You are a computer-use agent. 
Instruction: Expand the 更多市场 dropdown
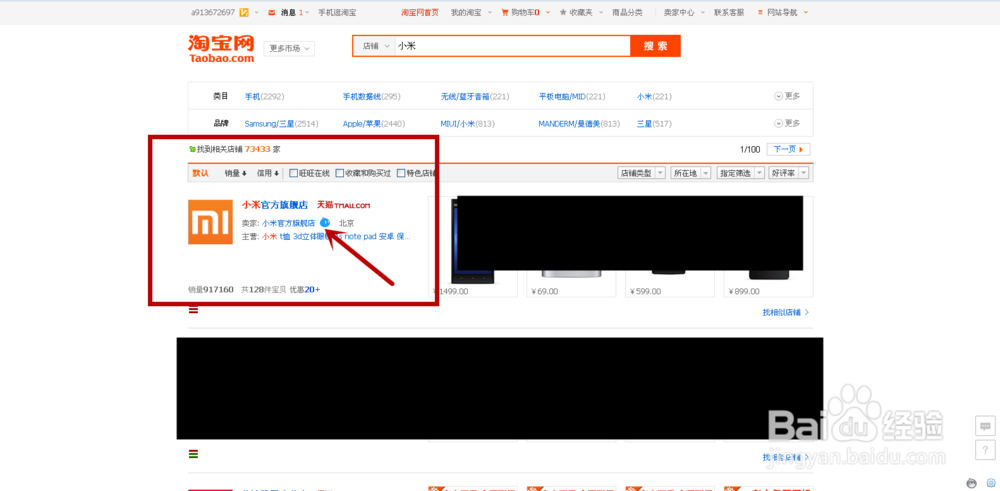coord(289,48)
